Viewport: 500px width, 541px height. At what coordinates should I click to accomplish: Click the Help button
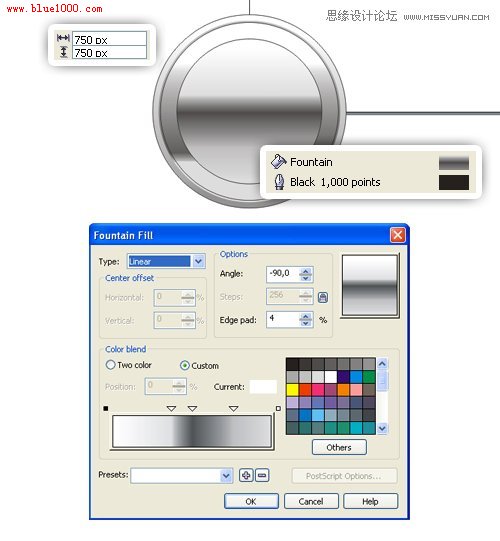tap(370, 501)
